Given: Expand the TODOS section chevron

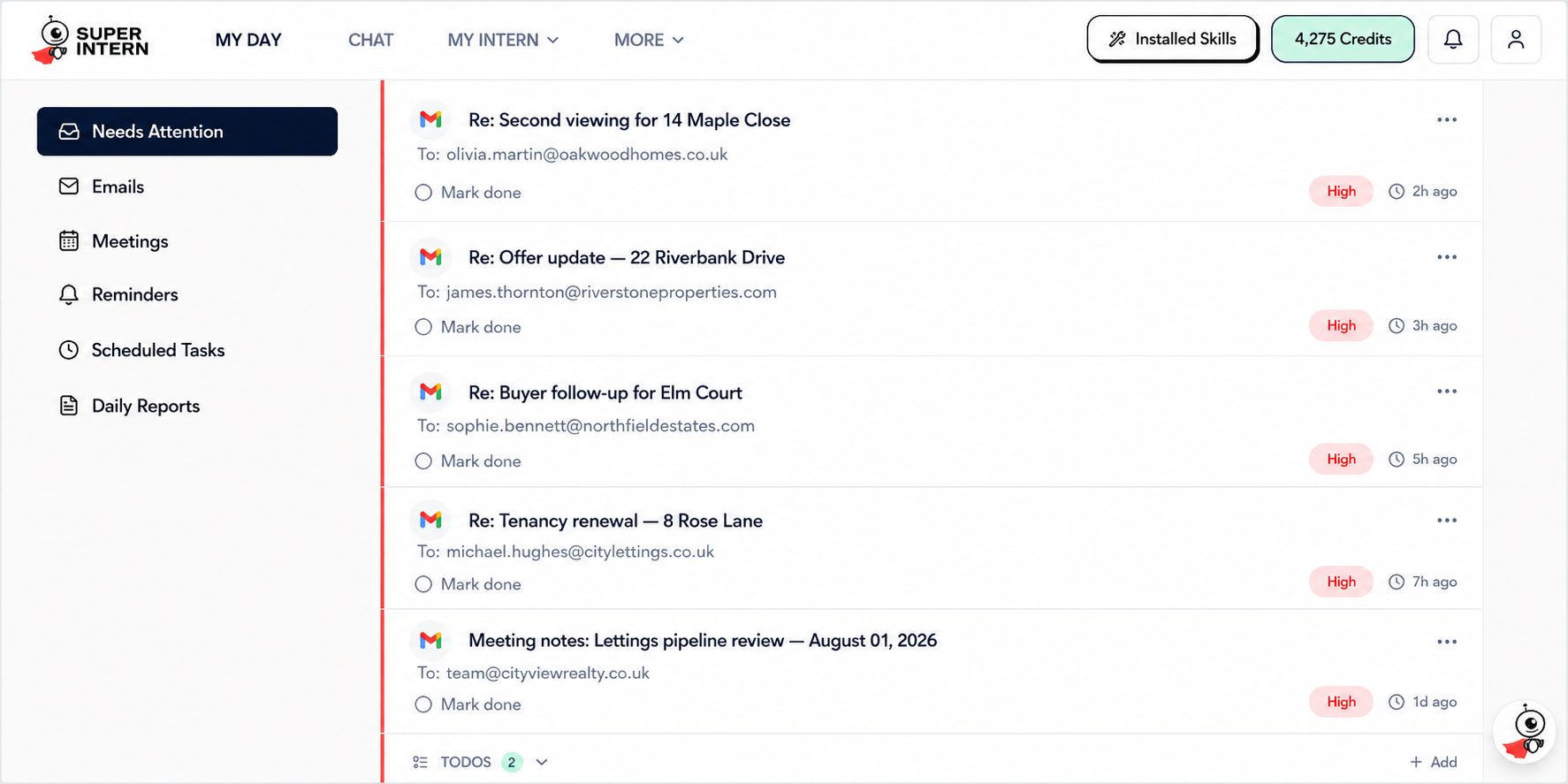Looking at the screenshot, I should [x=542, y=762].
